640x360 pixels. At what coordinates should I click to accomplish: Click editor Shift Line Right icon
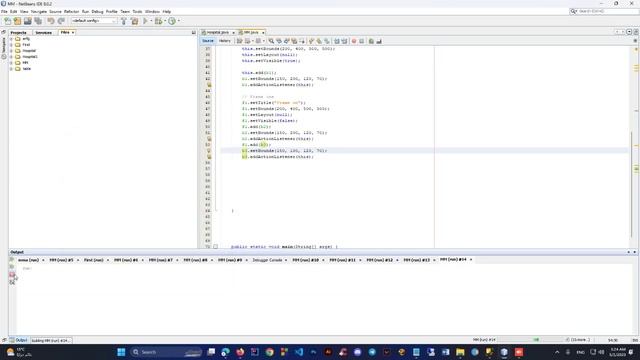click(344, 41)
